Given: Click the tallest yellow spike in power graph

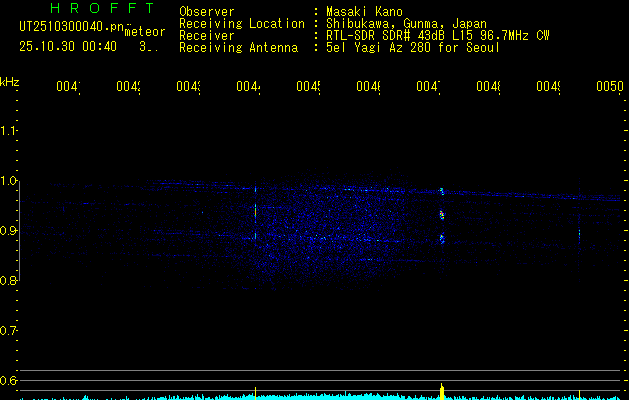Looking at the screenshot, I should tap(442, 392).
